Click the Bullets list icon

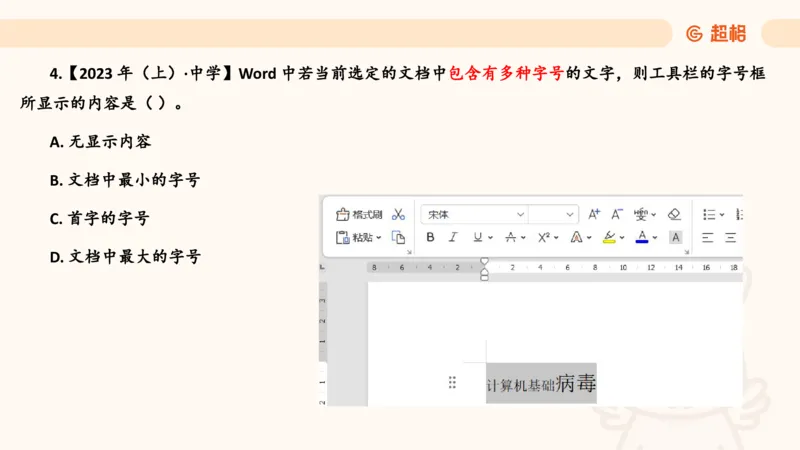click(x=709, y=215)
